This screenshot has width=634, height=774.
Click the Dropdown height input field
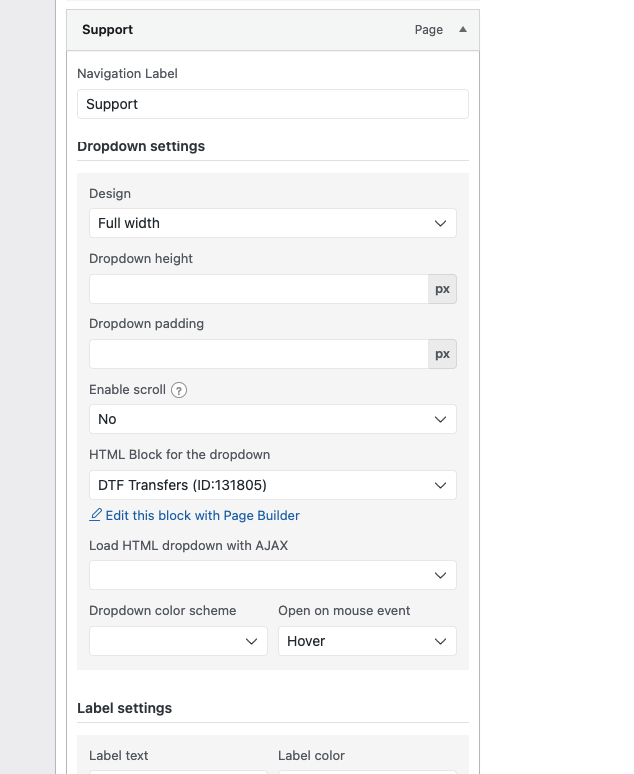coord(259,289)
